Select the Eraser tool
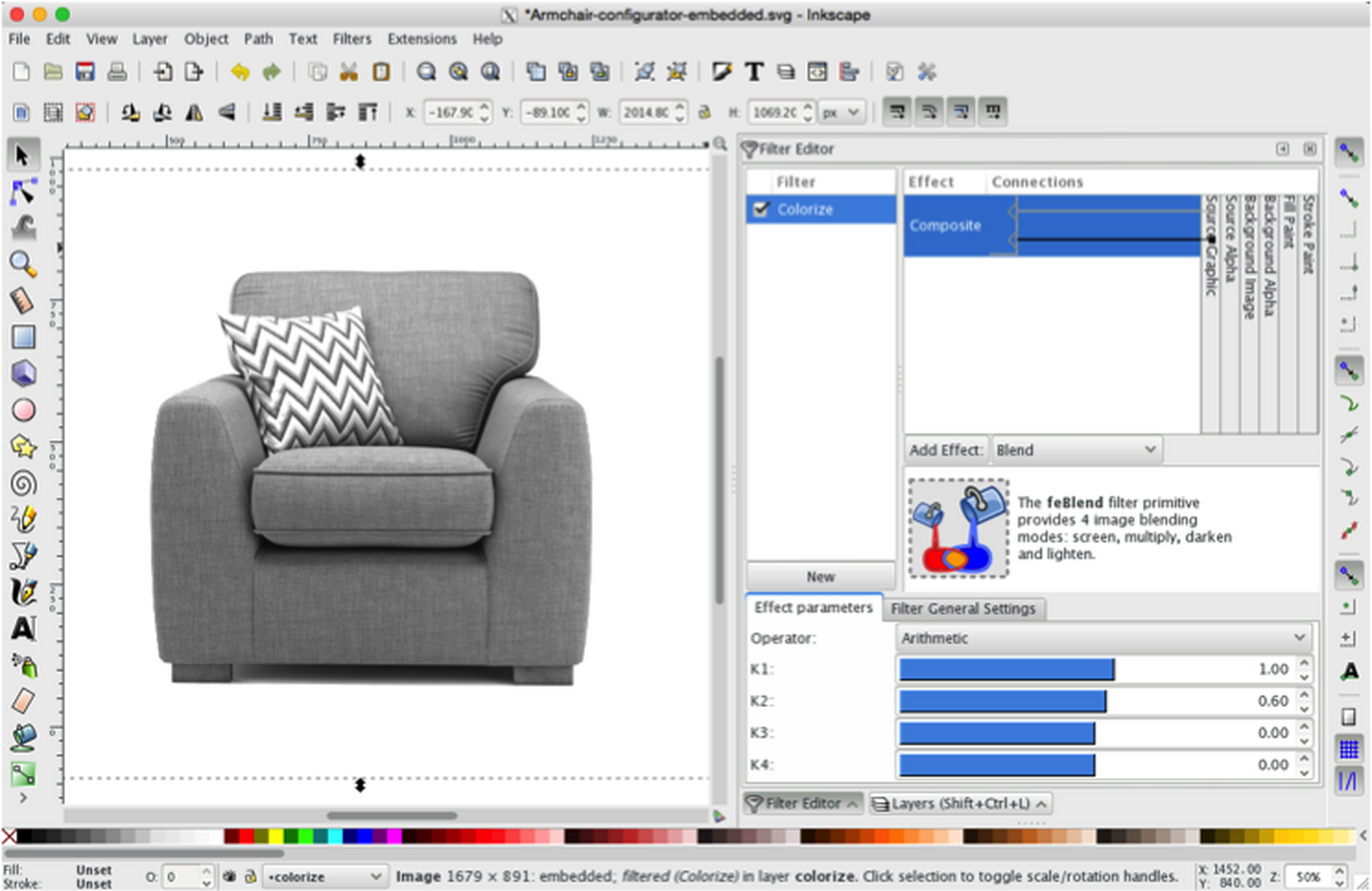The height and width of the screenshot is (891, 1372). [23, 701]
